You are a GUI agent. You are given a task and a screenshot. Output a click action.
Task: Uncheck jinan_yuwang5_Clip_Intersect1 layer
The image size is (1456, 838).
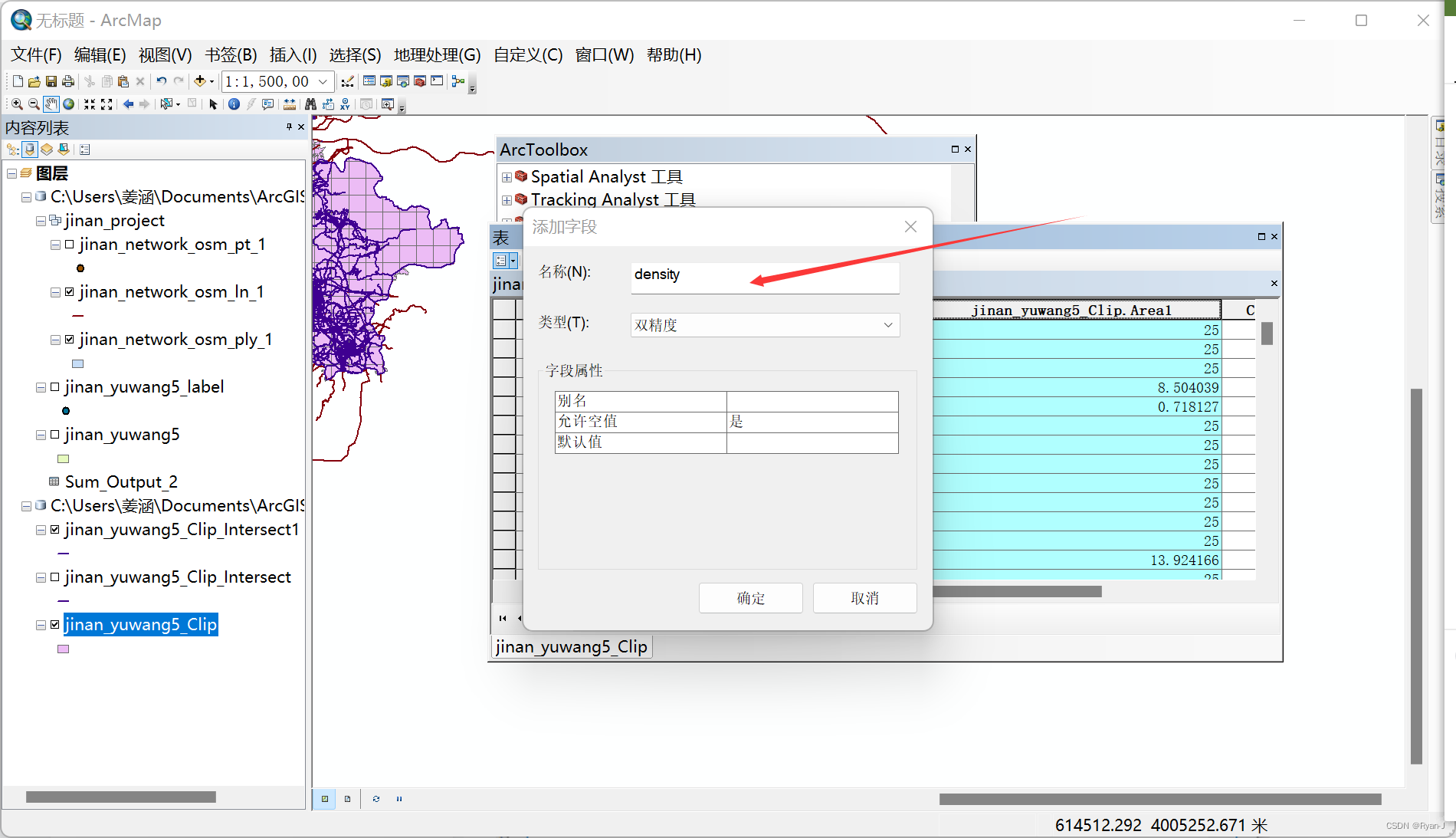(x=55, y=530)
